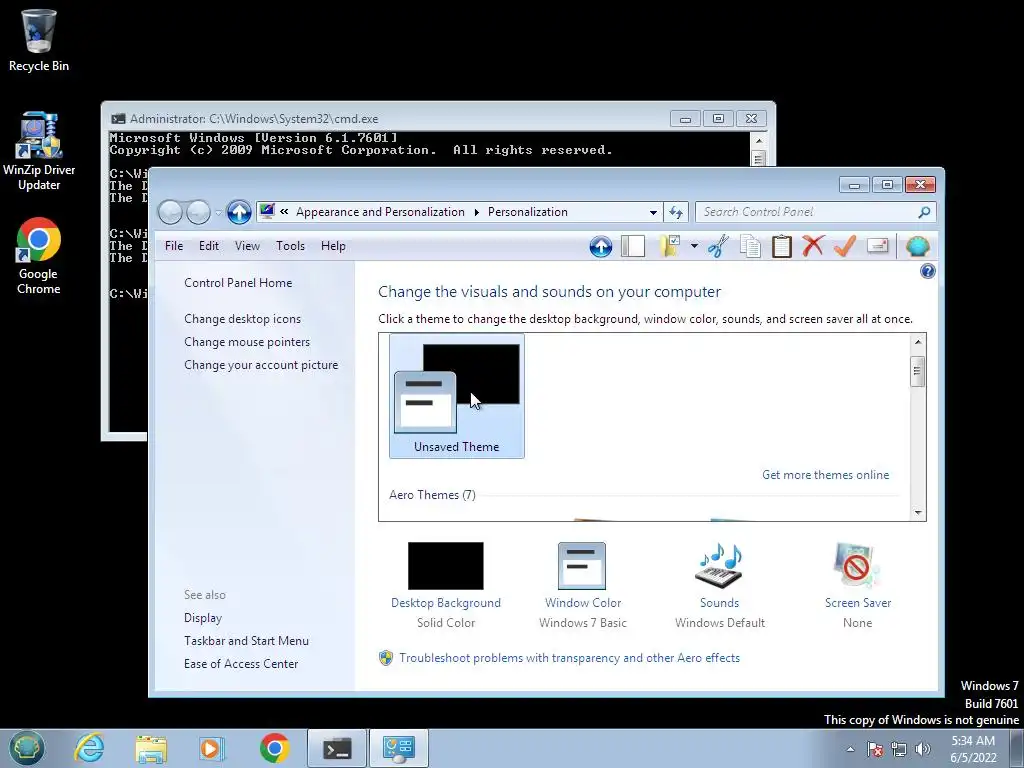The image size is (1024, 768).
Task: Open the View menu
Action: pyautogui.click(x=248, y=246)
